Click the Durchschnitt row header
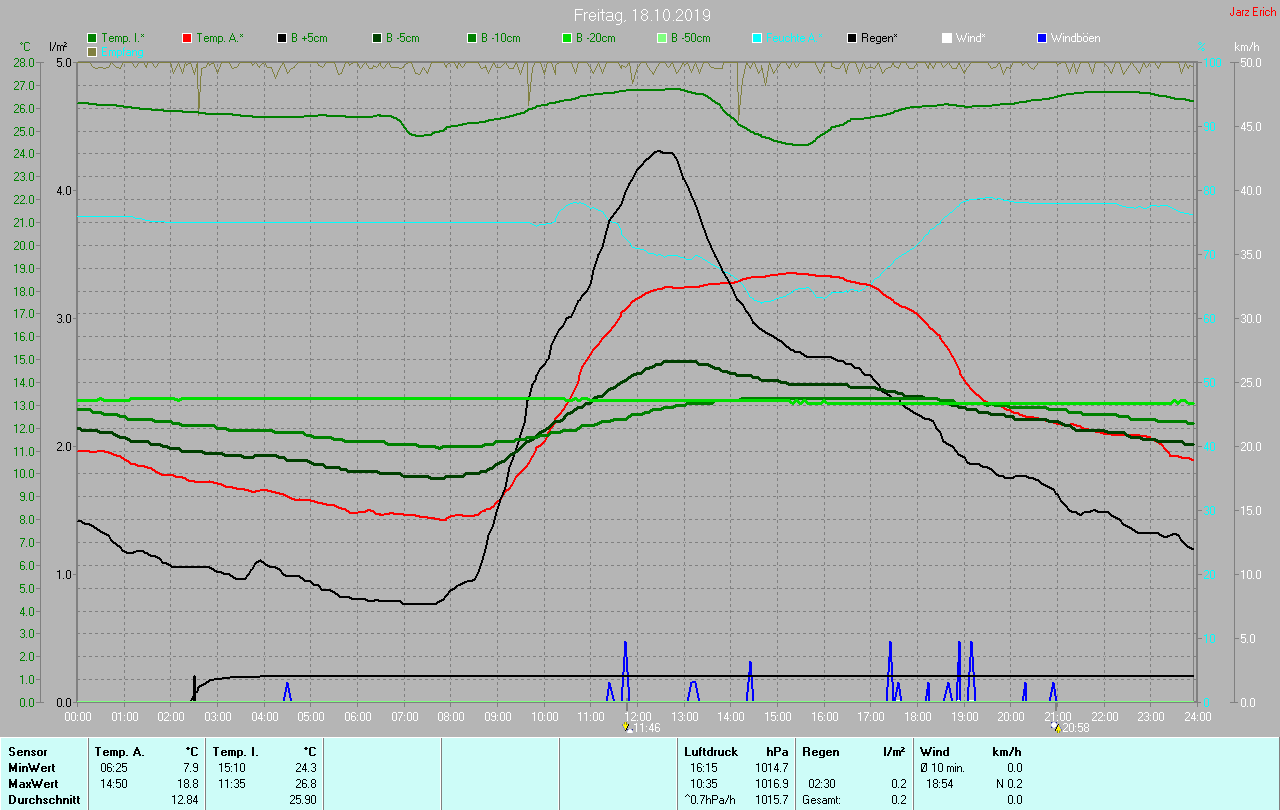 pyautogui.click(x=44, y=800)
